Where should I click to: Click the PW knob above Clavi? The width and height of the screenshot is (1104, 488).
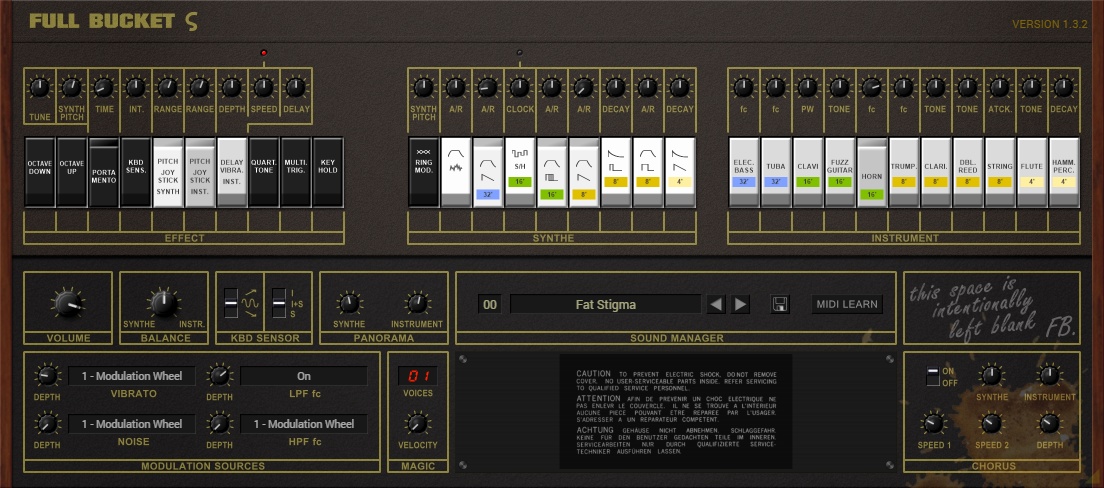coord(808,88)
